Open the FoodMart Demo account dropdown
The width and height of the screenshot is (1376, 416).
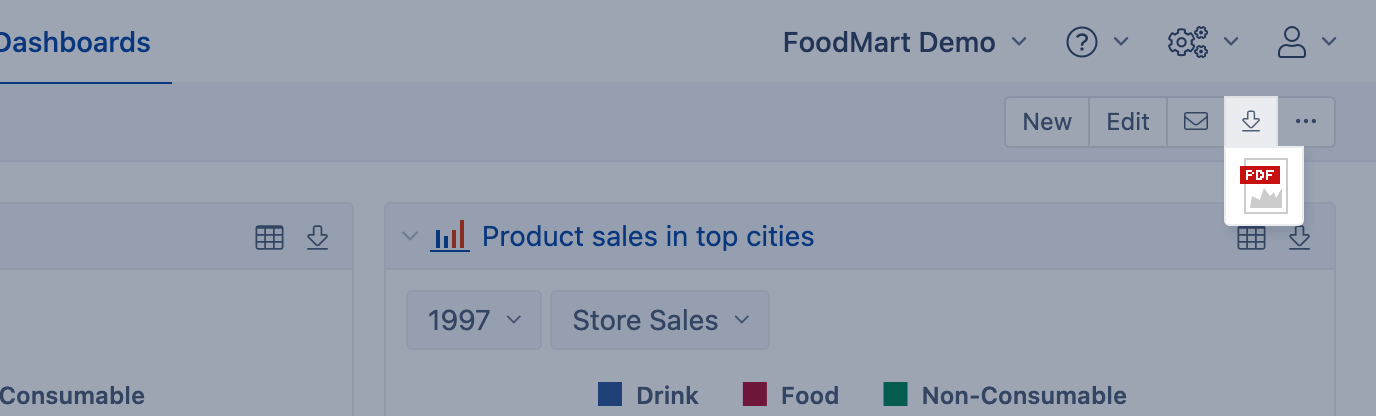coord(904,42)
